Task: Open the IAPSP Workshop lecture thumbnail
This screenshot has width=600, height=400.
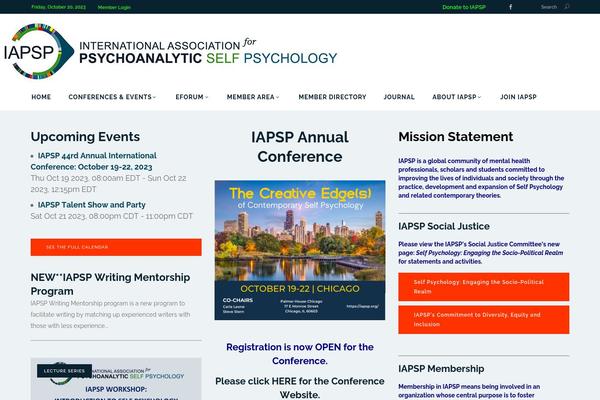Action: pyautogui.click(x=116, y=379)
